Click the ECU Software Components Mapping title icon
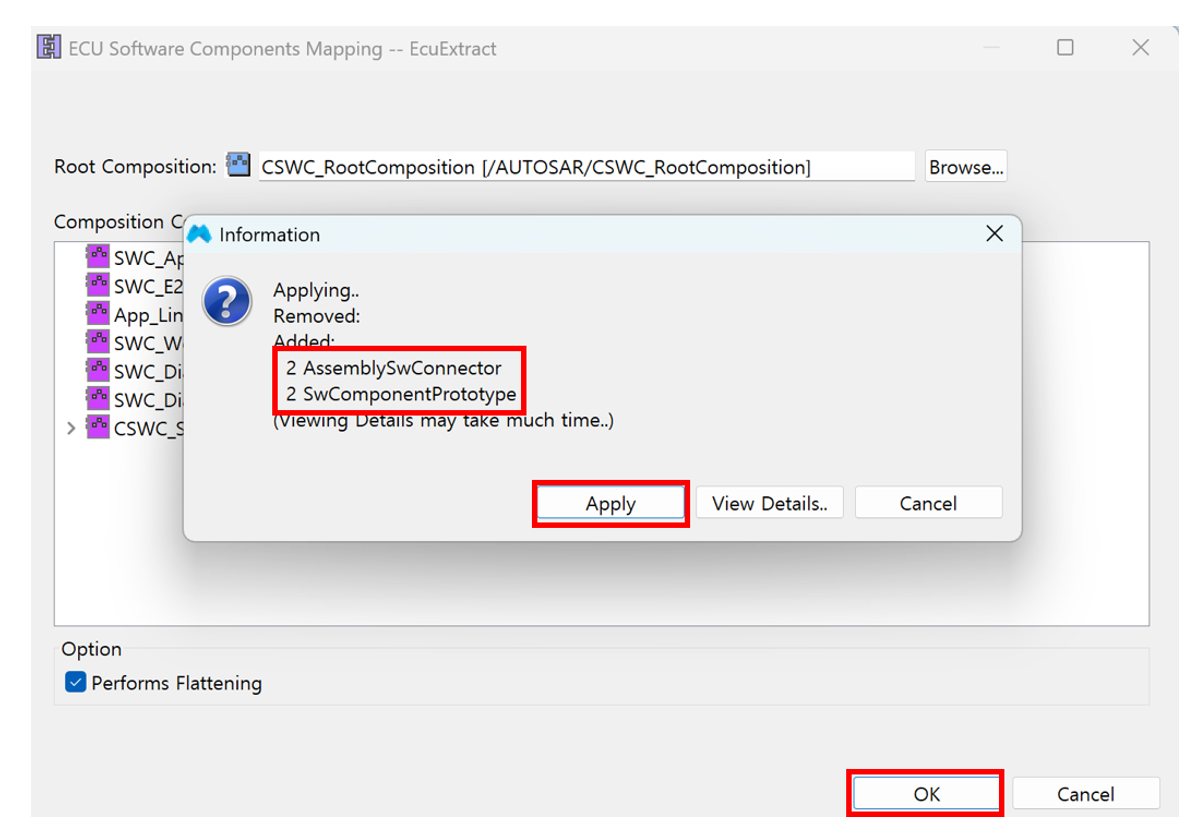 [49, 48]
